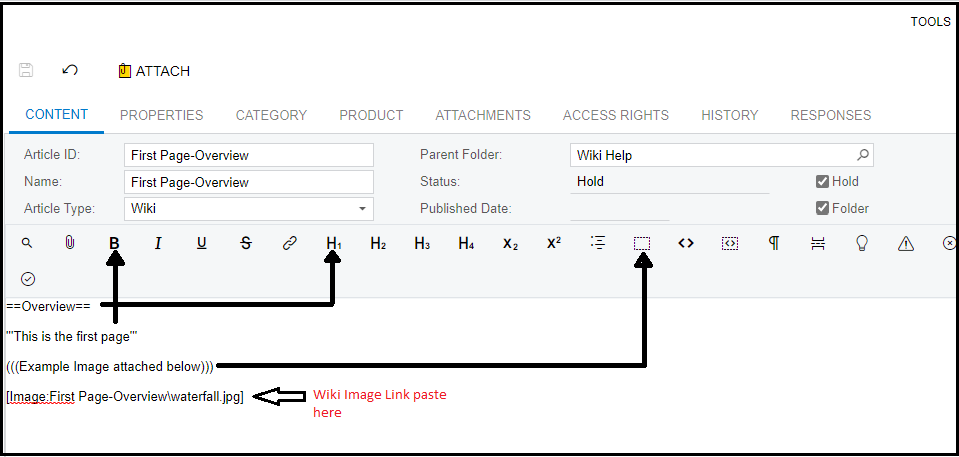Apply Italic formatting from toolbar

pyautogui.click(x=158, y=243)
